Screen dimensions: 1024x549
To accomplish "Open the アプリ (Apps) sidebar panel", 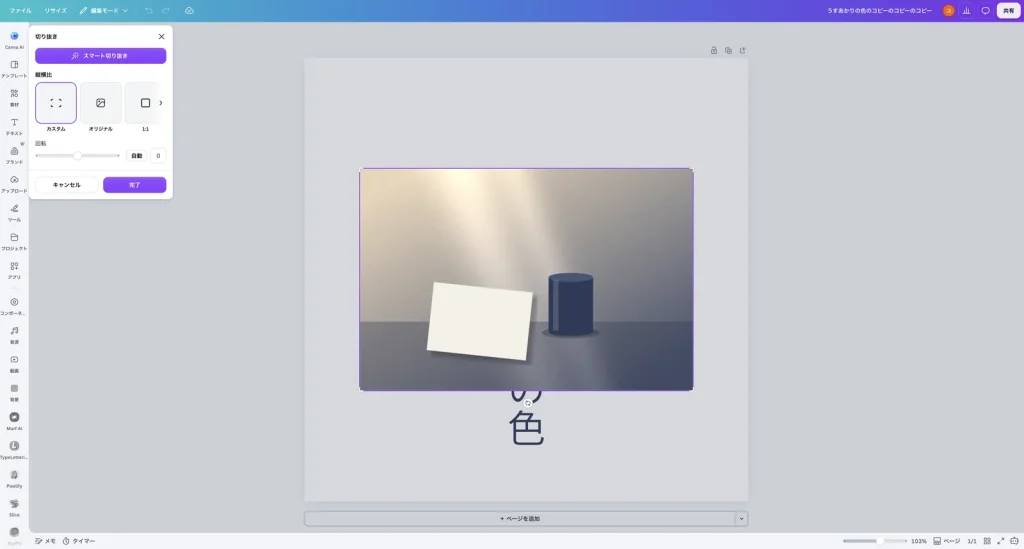I will pos(14,269).
